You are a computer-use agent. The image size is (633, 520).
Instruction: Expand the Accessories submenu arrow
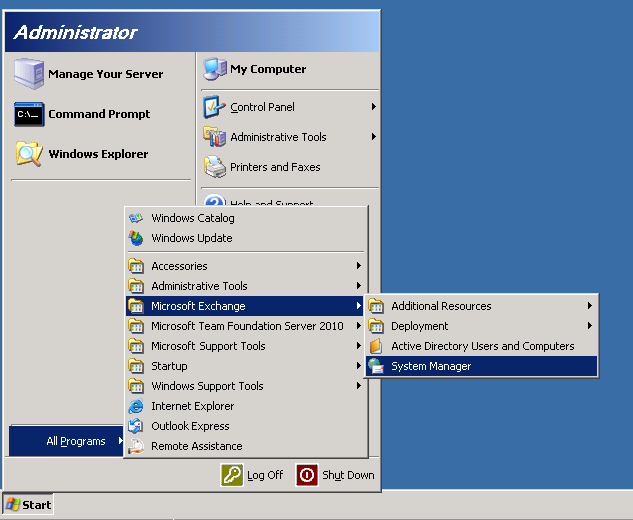point(358,266)
